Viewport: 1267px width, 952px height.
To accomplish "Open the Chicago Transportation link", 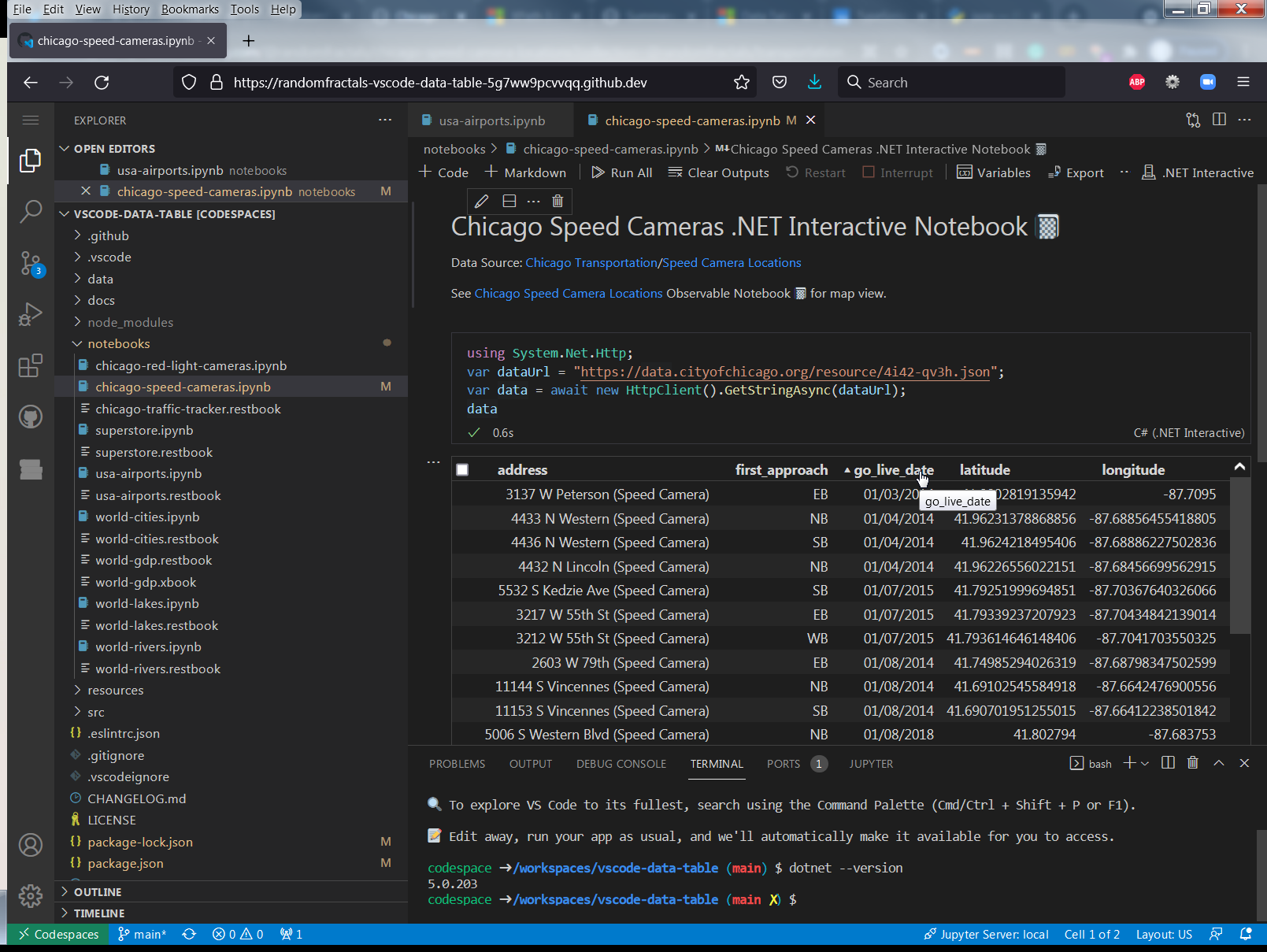I will pos(591,263).
